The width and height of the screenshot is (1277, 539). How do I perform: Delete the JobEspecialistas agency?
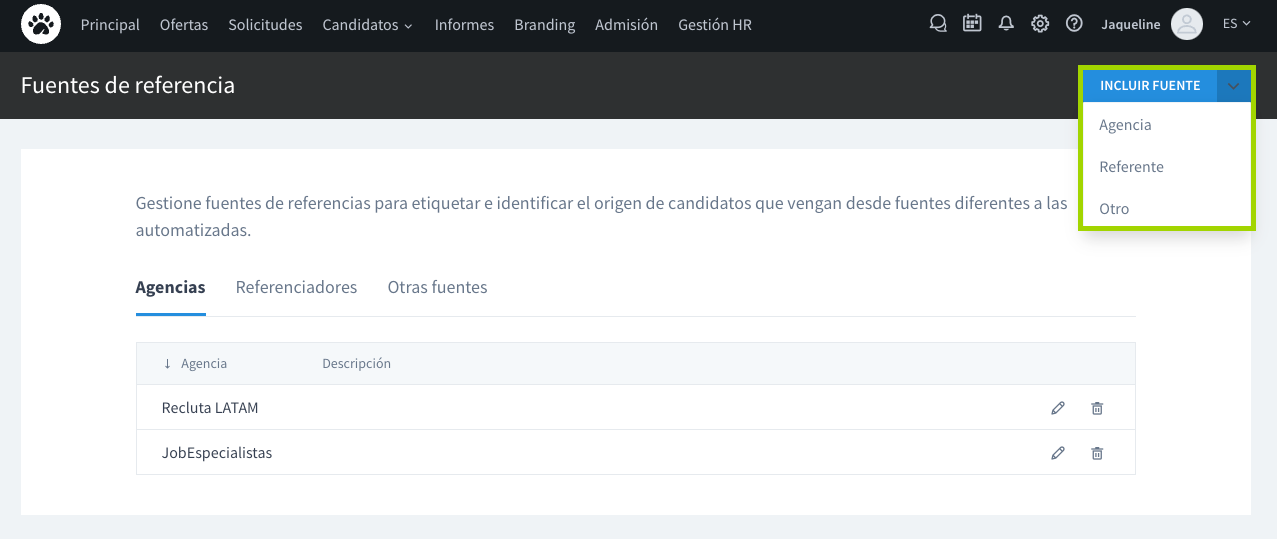pos(1097,453)
